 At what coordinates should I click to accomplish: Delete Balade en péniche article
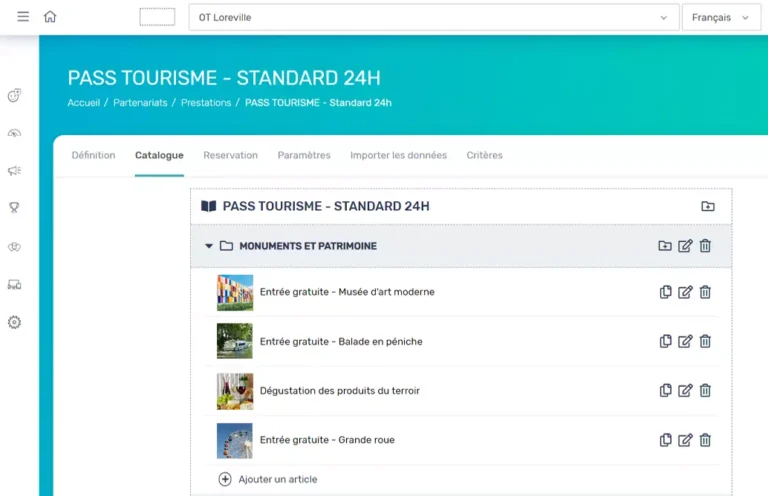click(x=705, y=341)
